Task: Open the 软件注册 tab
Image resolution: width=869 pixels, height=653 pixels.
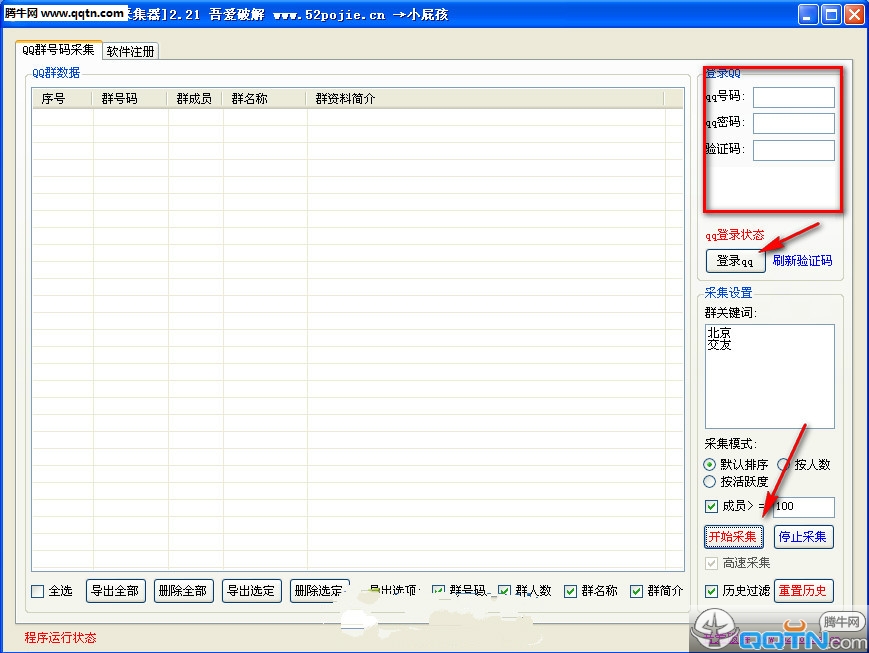Action: (x=131, y=52)
